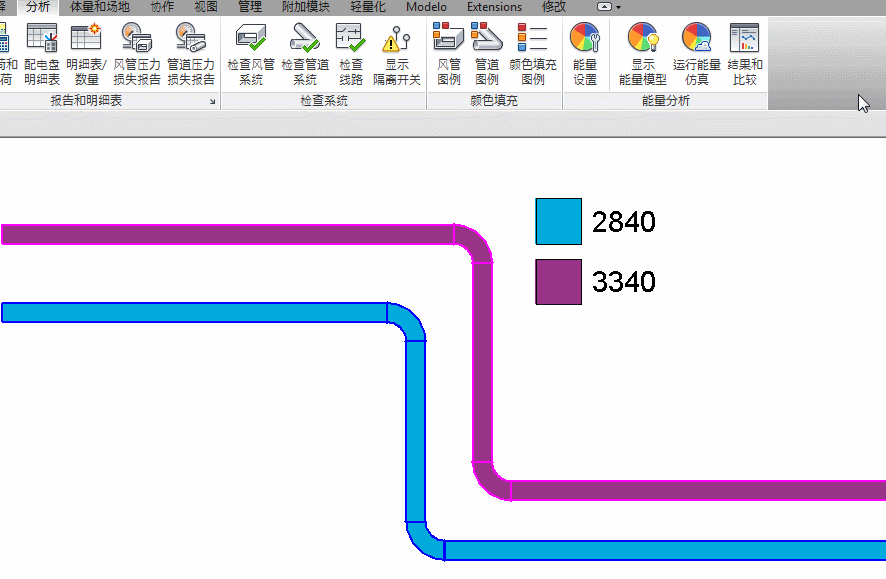Image resolution: width=886 pixels, height=579 pixels.
Task: Select the blue vertical duct segment
Action: coord(415,431)
